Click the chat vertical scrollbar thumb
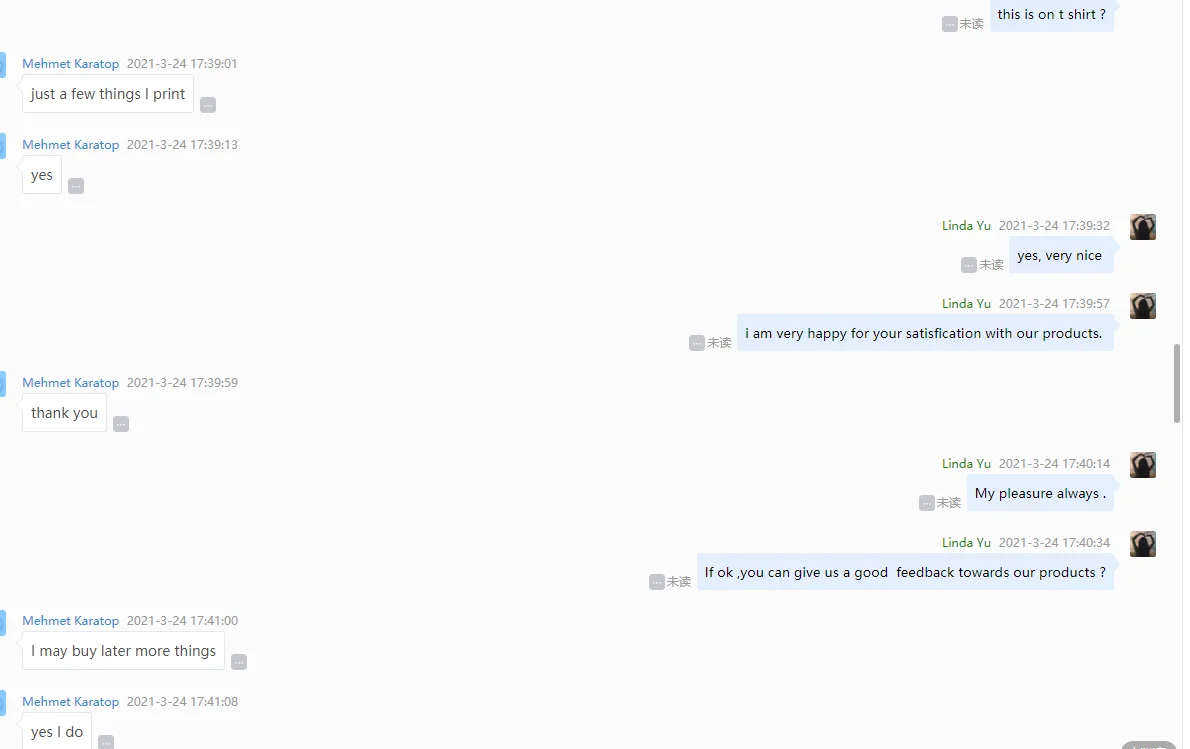The height and width of the screenshot is (749, 1190). coord(1177,383)
